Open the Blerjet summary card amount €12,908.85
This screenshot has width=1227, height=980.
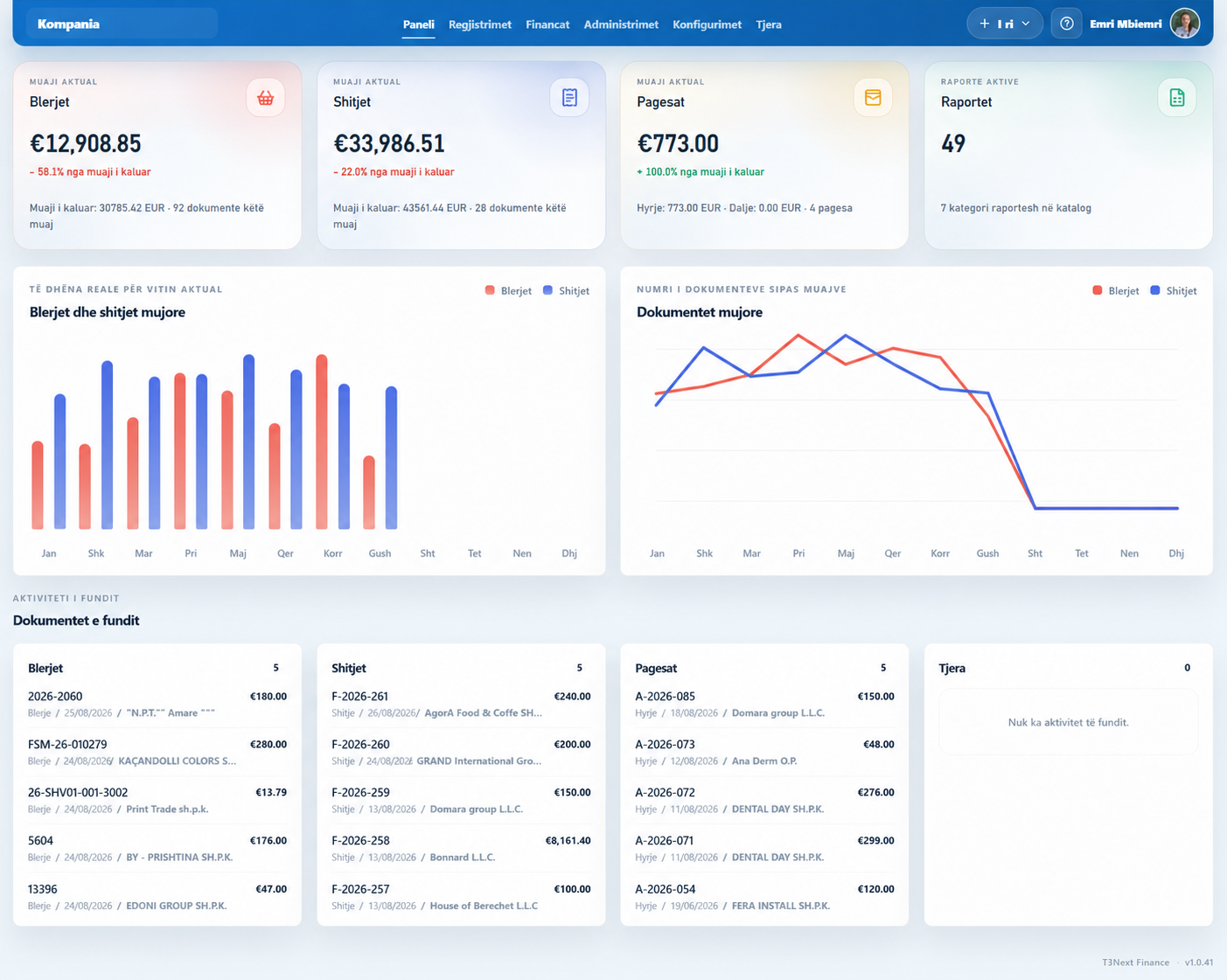coord(85,143)
